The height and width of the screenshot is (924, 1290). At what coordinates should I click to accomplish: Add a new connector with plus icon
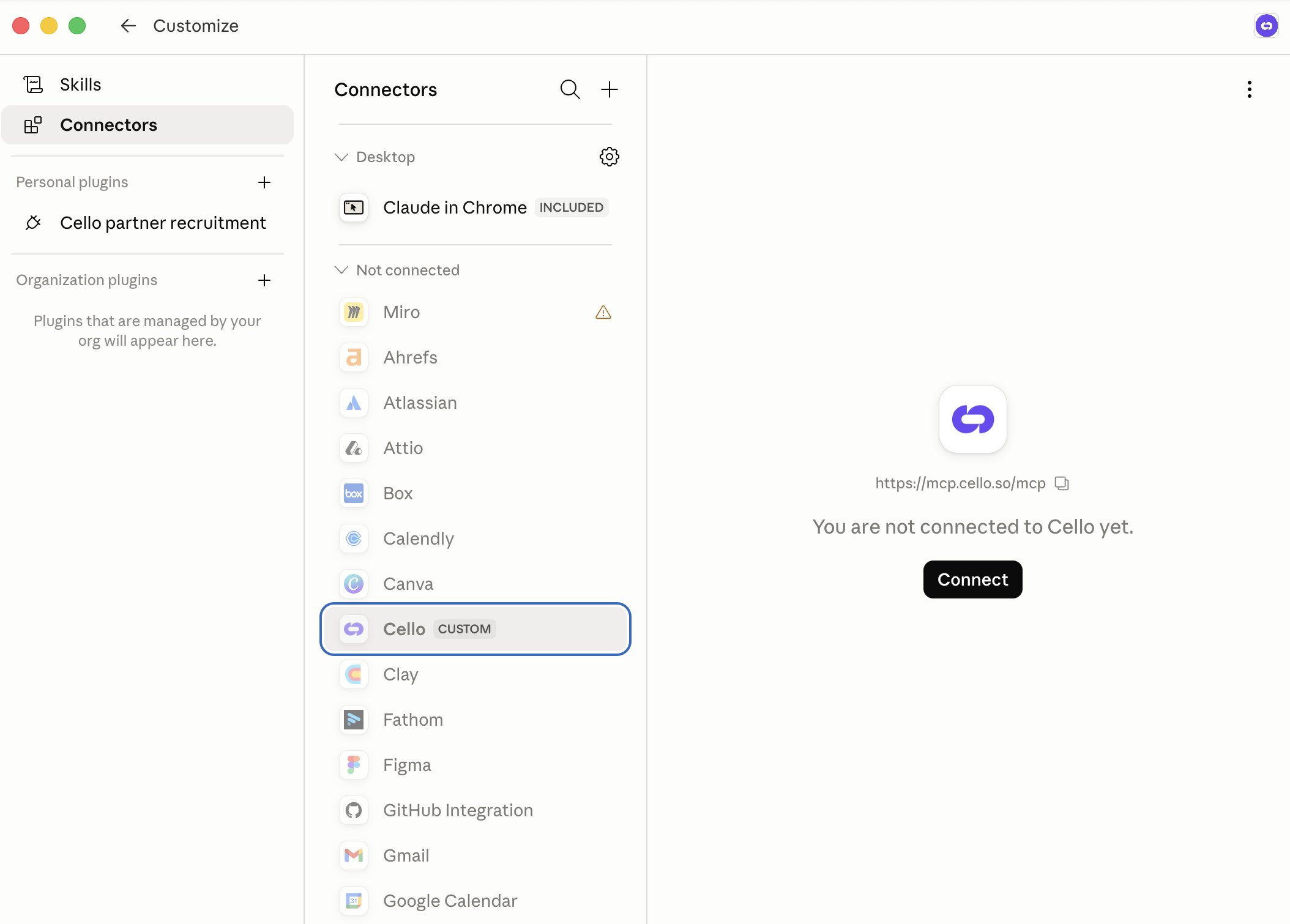click(x=610, y=89)
